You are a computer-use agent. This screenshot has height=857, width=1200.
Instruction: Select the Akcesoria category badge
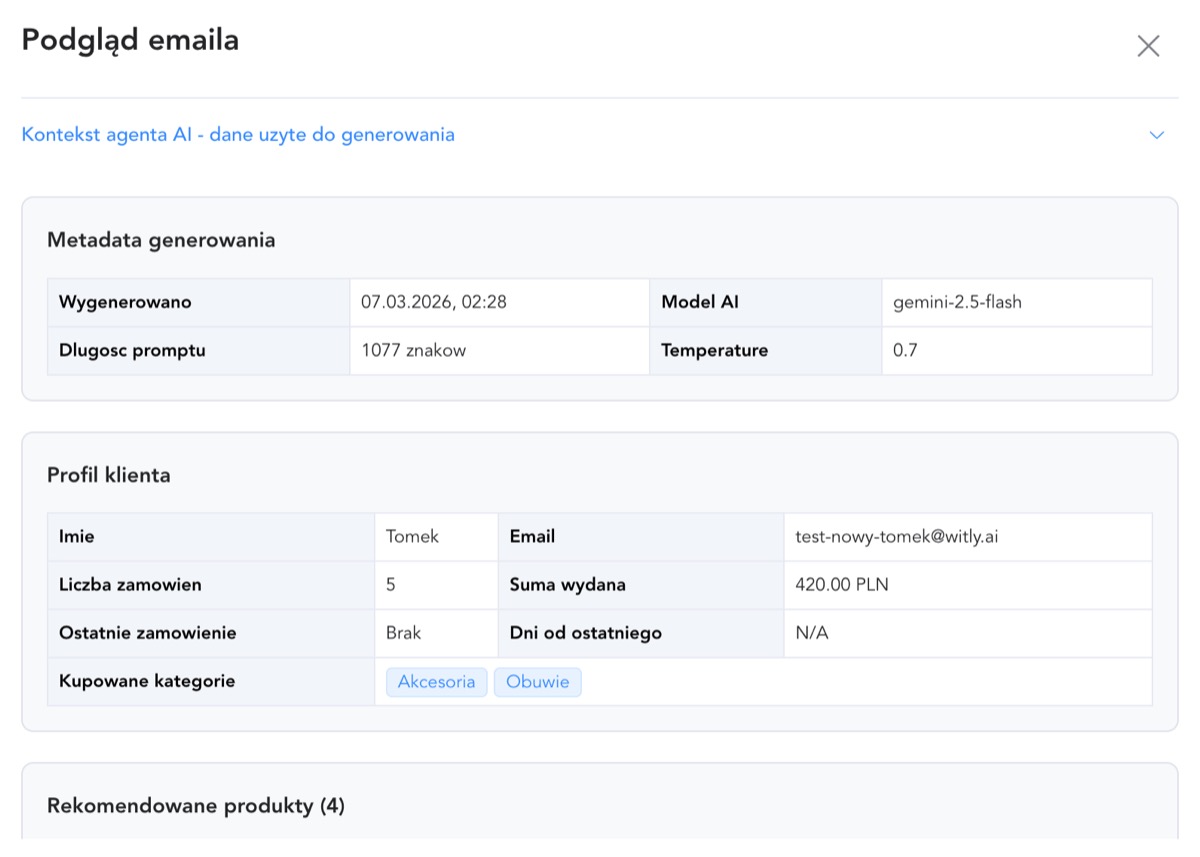tap(436, 681)
